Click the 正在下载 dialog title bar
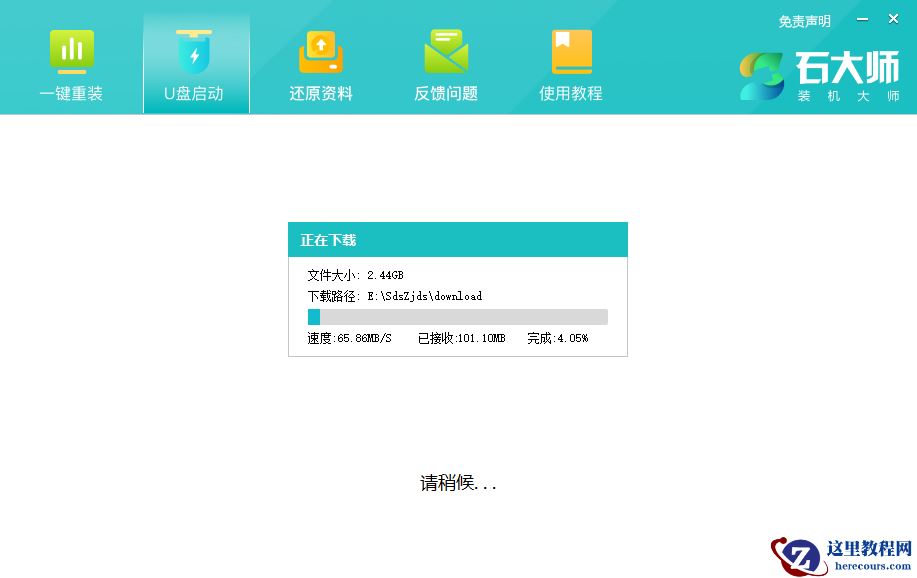Screen dimensions: 917x578 click(x=457, y=240)
